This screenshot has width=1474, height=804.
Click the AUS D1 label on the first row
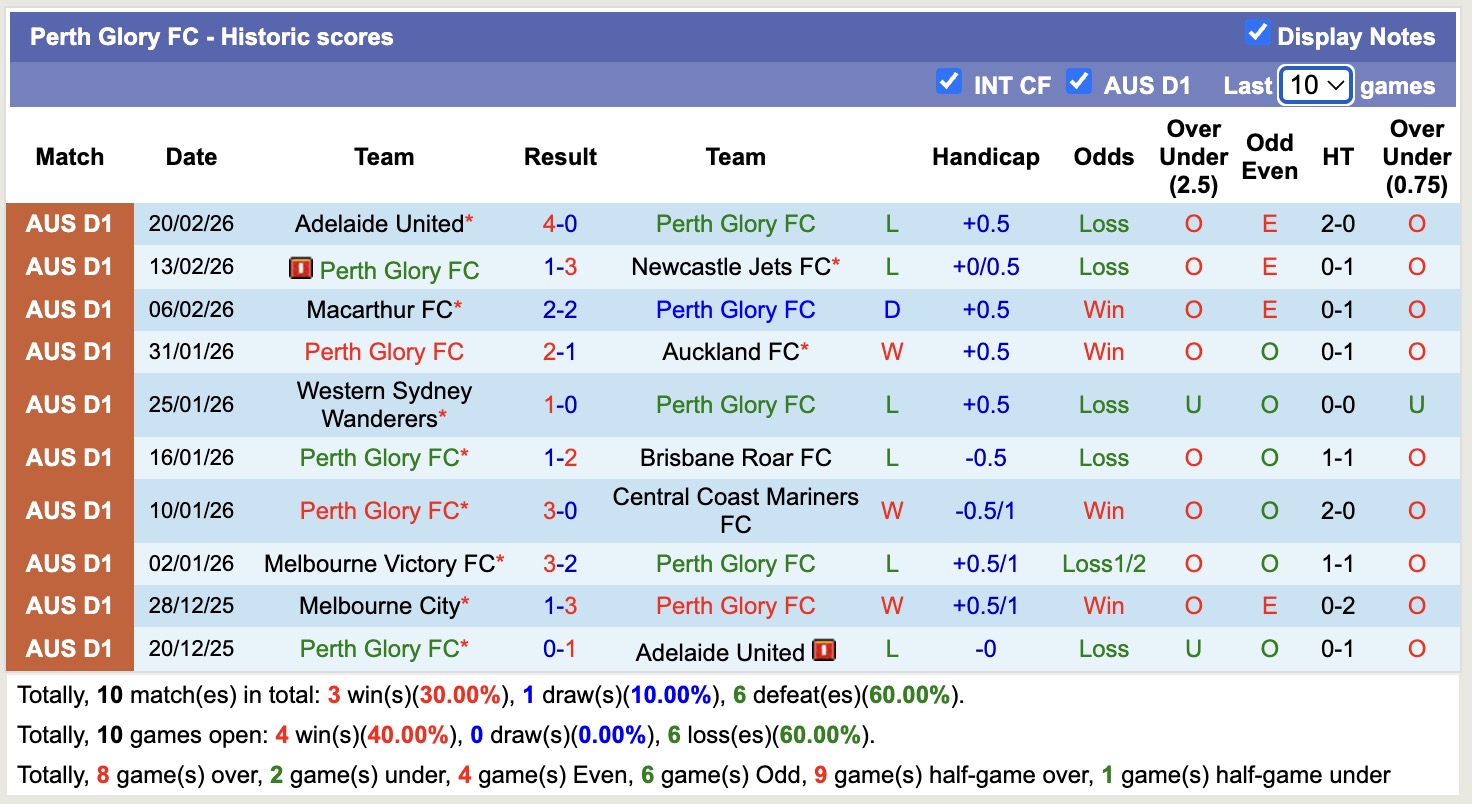(69, 224)
